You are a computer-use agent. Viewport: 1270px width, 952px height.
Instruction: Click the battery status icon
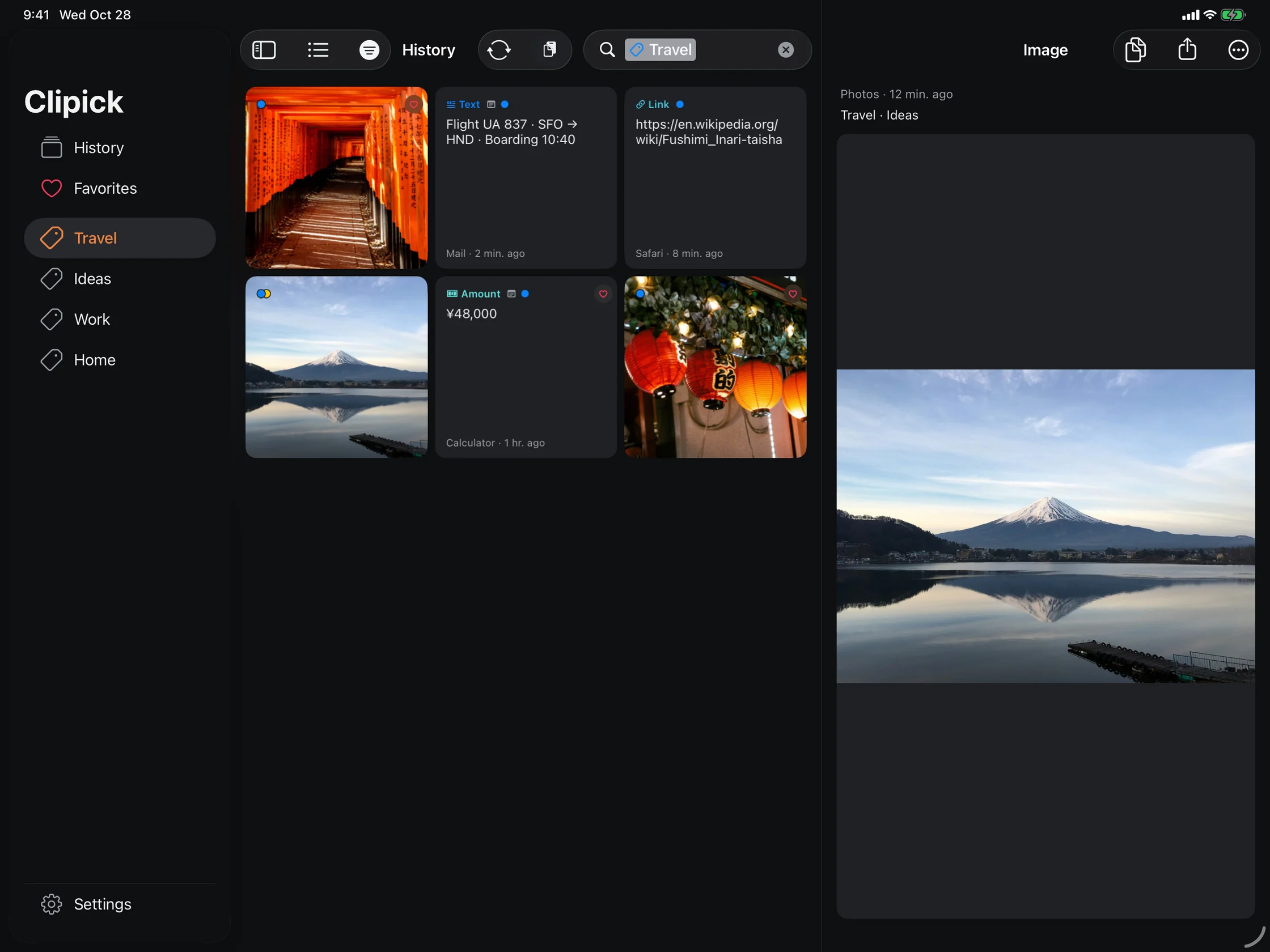[x=1232, y=15]
